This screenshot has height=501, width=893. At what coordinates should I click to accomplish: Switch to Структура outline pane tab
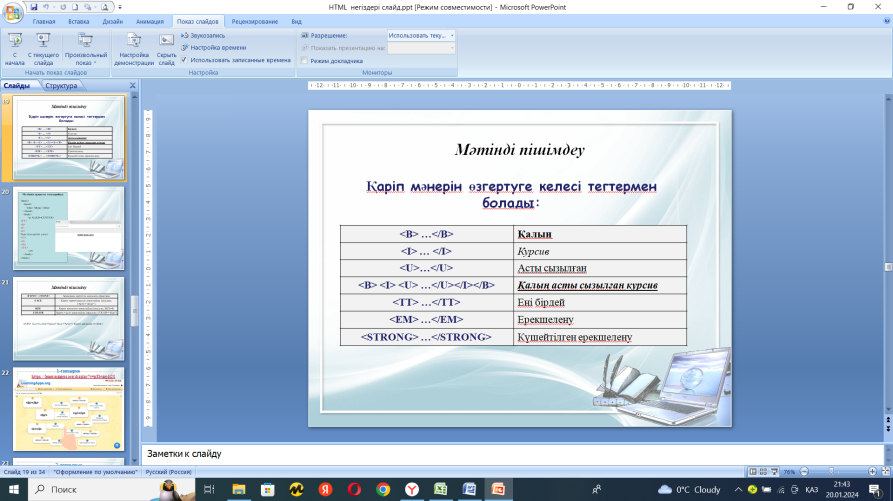61,86
